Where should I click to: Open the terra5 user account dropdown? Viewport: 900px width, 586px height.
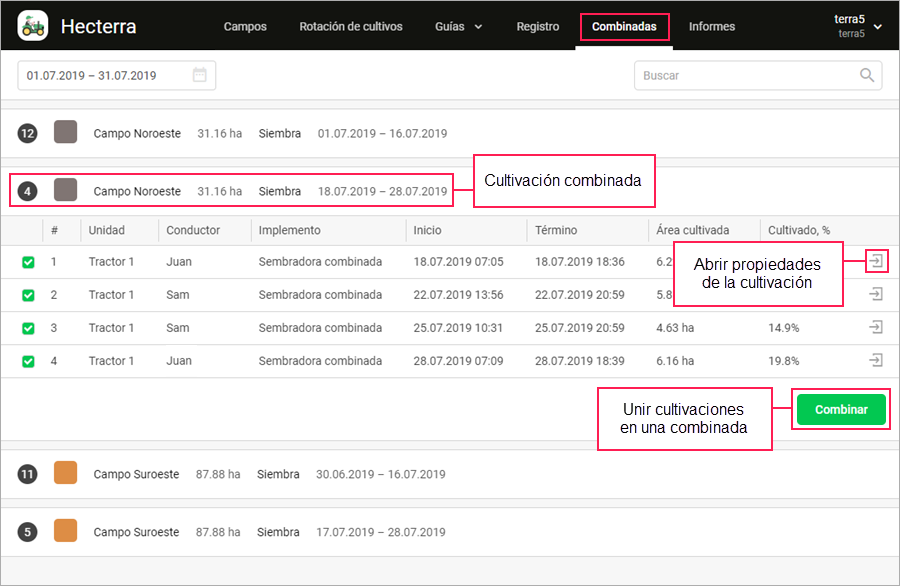[858, 26]
